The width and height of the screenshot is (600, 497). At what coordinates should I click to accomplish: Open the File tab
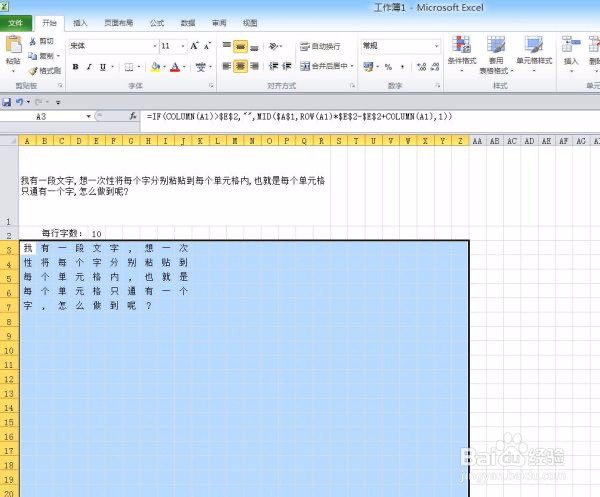(x=15, y=23)
